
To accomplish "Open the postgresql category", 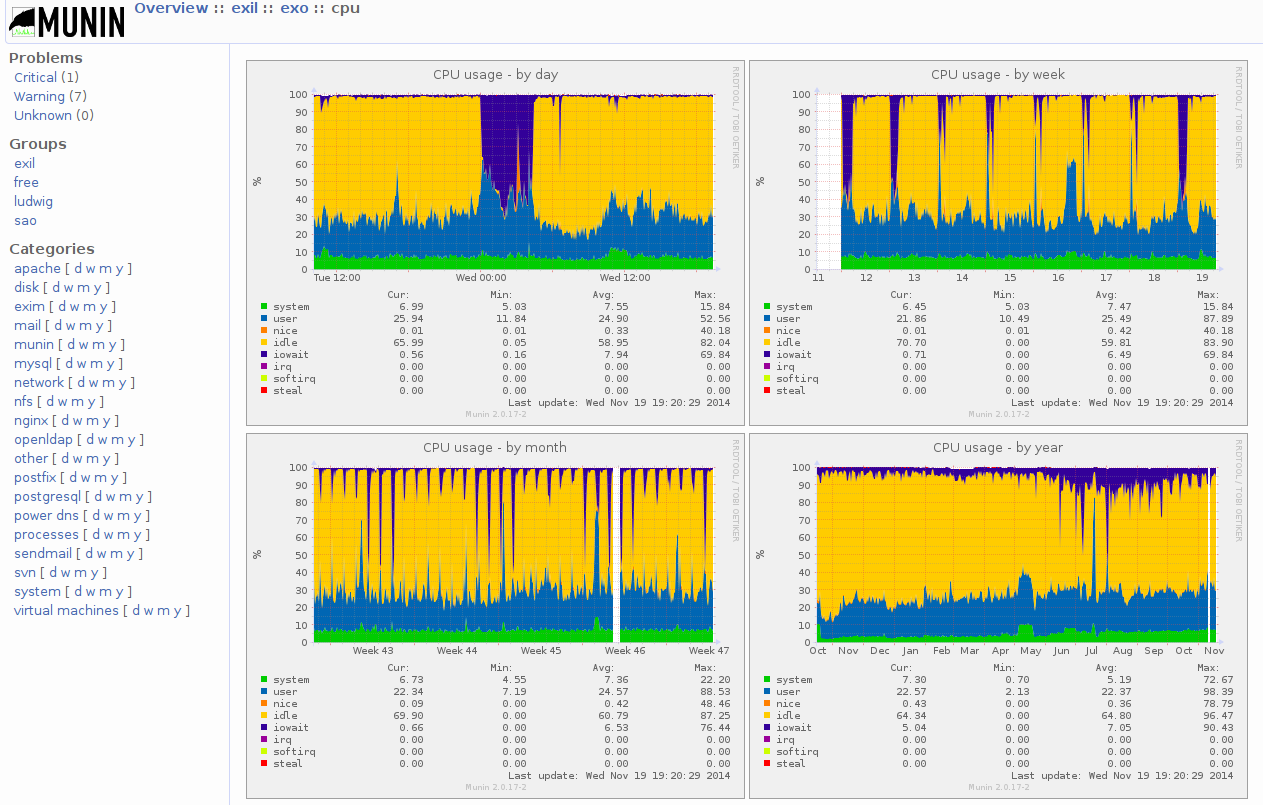I will coord(47,496).
